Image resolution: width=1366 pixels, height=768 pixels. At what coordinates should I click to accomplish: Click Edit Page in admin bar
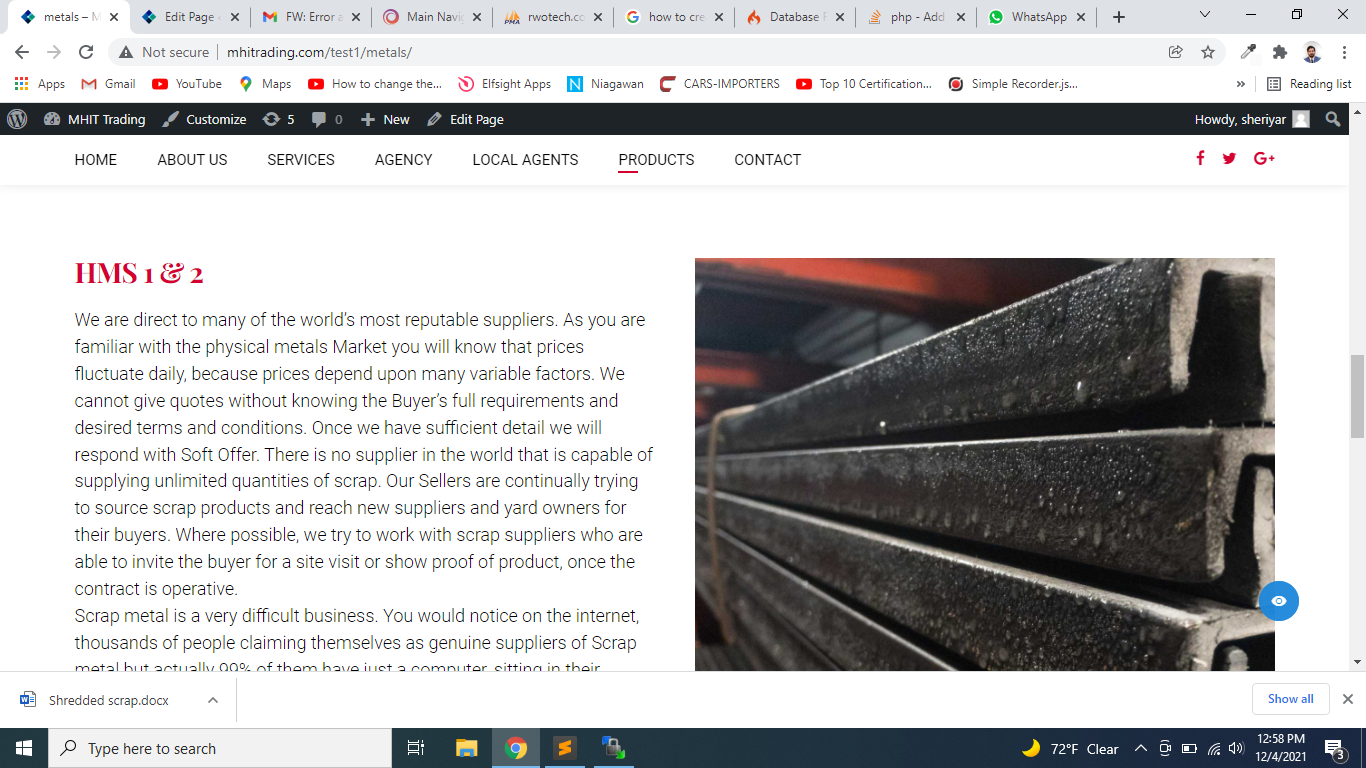pyautogui.click(x=465, y=119)
